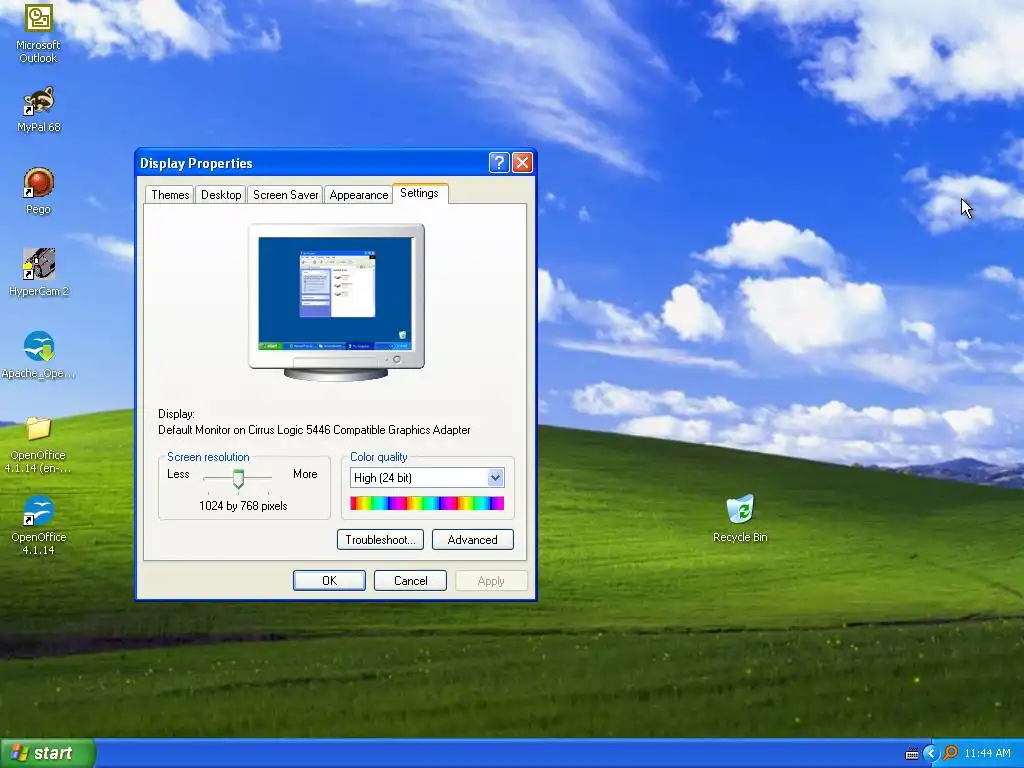1024x768 pixels.
Task: Open the Start menu
Action: [48, 753]
